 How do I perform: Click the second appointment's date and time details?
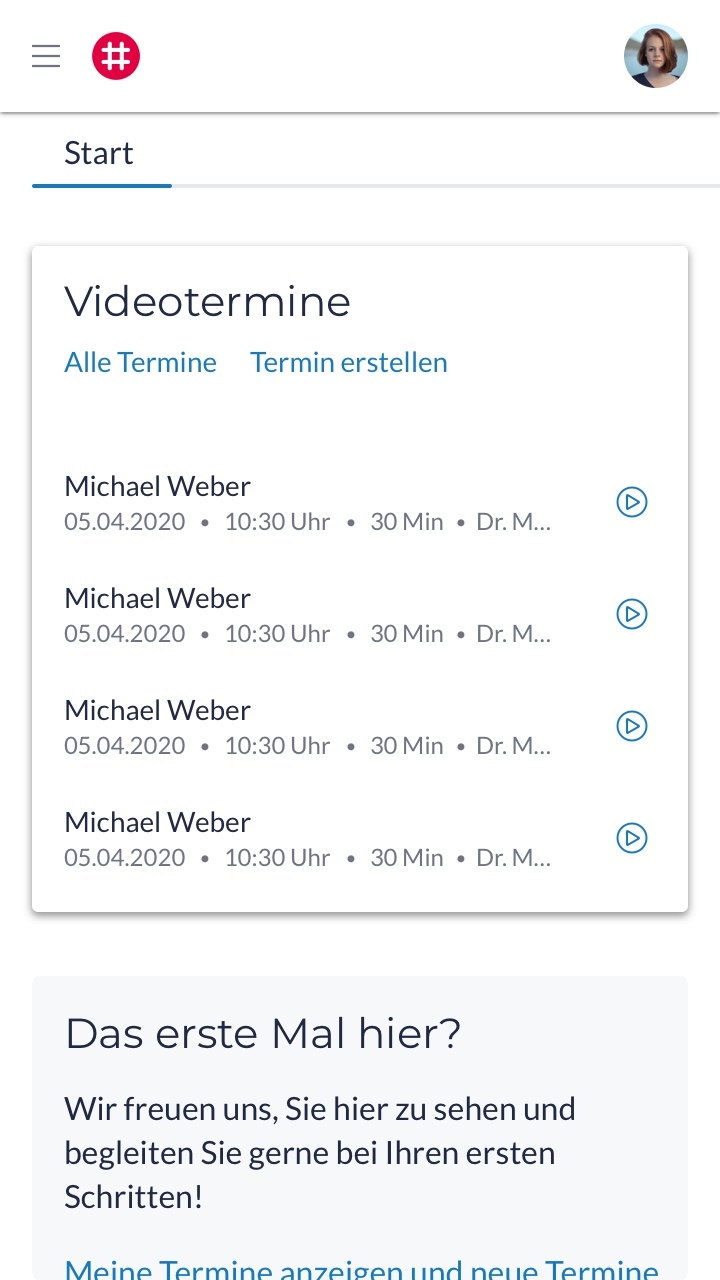(x=307, y=634)
